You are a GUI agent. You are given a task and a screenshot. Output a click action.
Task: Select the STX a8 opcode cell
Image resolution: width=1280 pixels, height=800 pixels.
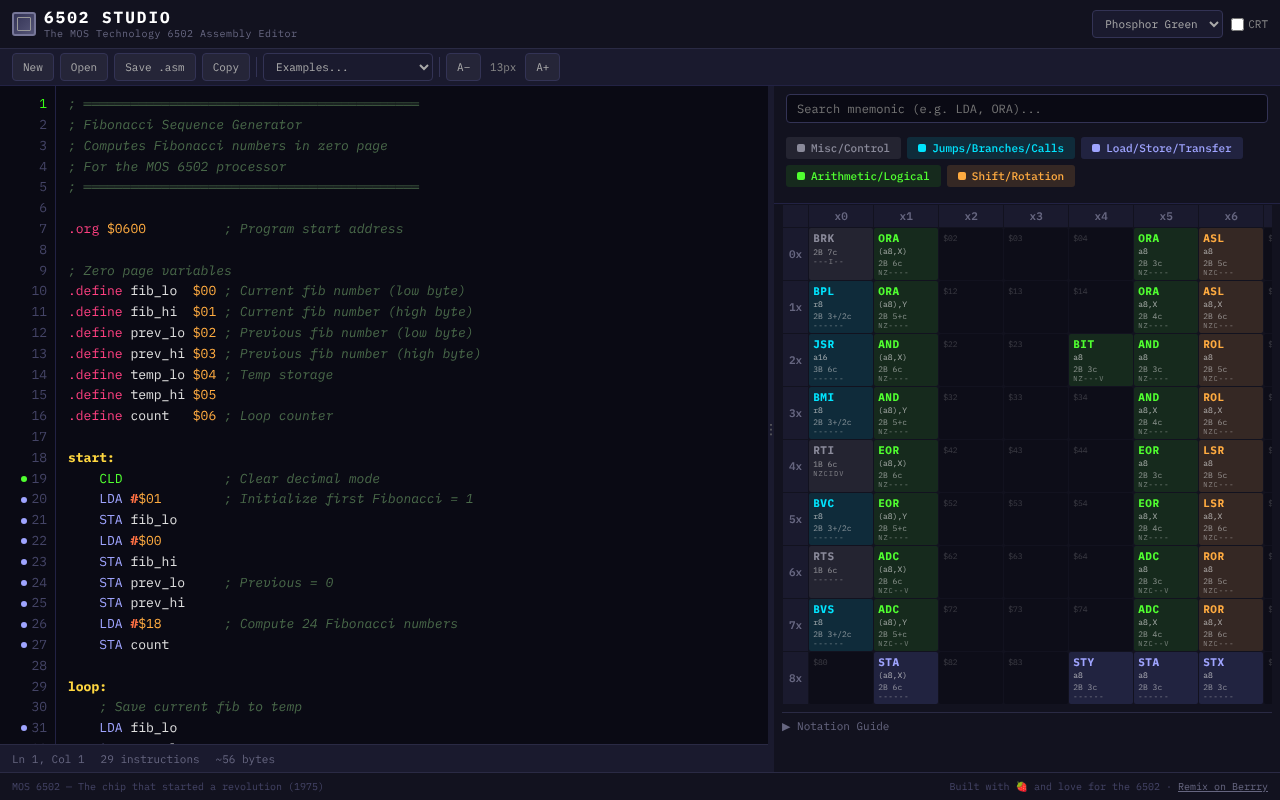[1231, 678]
